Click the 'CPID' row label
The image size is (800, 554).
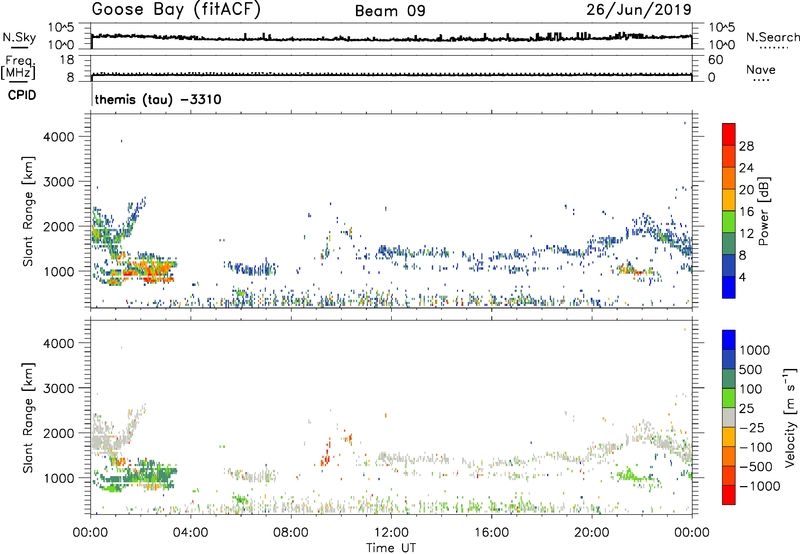tap(22, 95)
